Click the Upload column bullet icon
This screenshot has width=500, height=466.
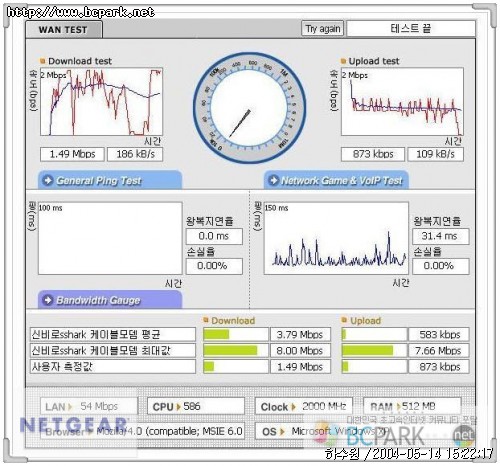tap(344, 320)
